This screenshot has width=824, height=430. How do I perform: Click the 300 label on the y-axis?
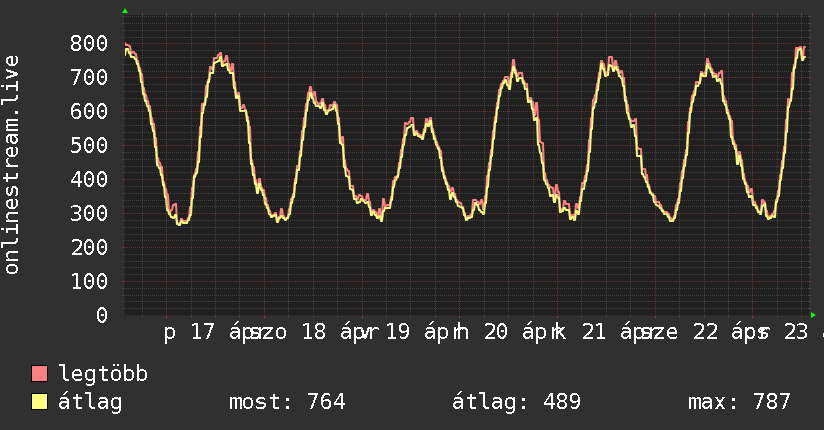pyautogui.click(x=90, y=213)
